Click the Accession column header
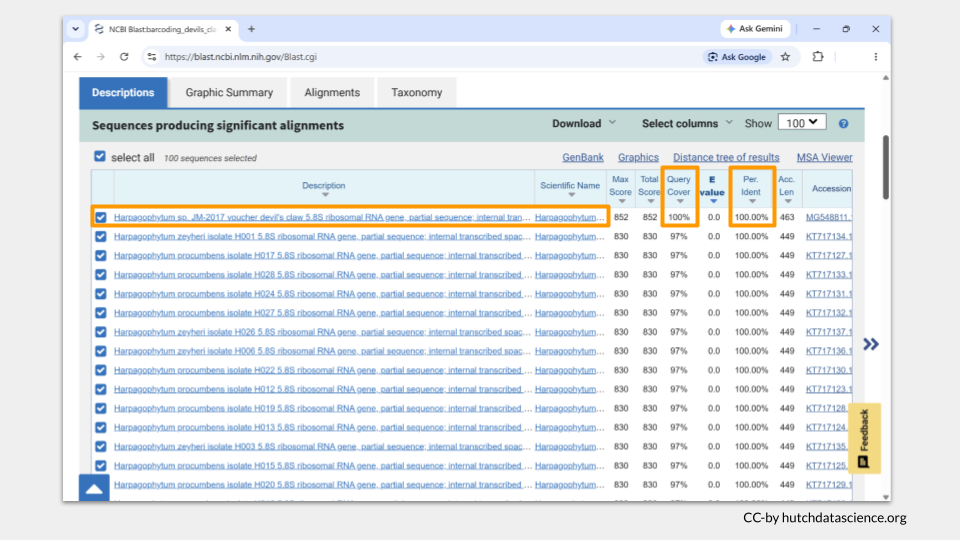Image resolution: width=960 pixels, height=540 pixels. tap(831, 189)
